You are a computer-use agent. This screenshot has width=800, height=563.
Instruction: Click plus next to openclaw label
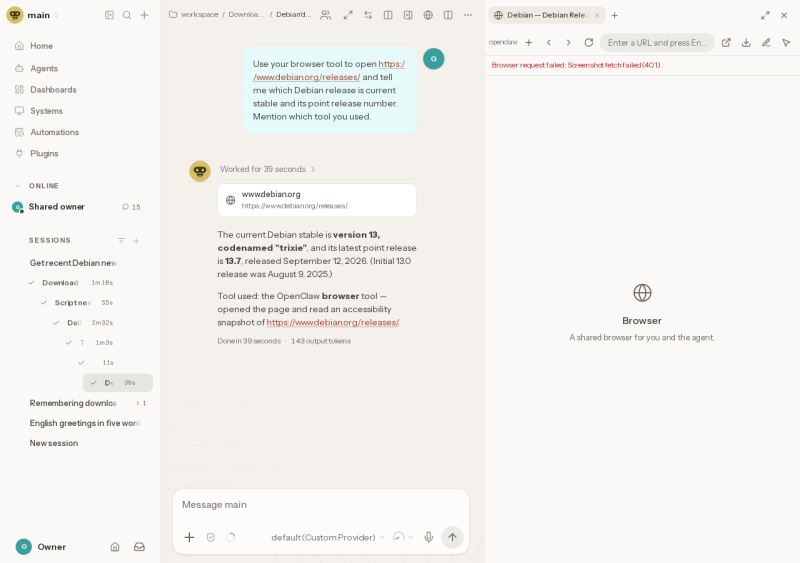point(529,42)
